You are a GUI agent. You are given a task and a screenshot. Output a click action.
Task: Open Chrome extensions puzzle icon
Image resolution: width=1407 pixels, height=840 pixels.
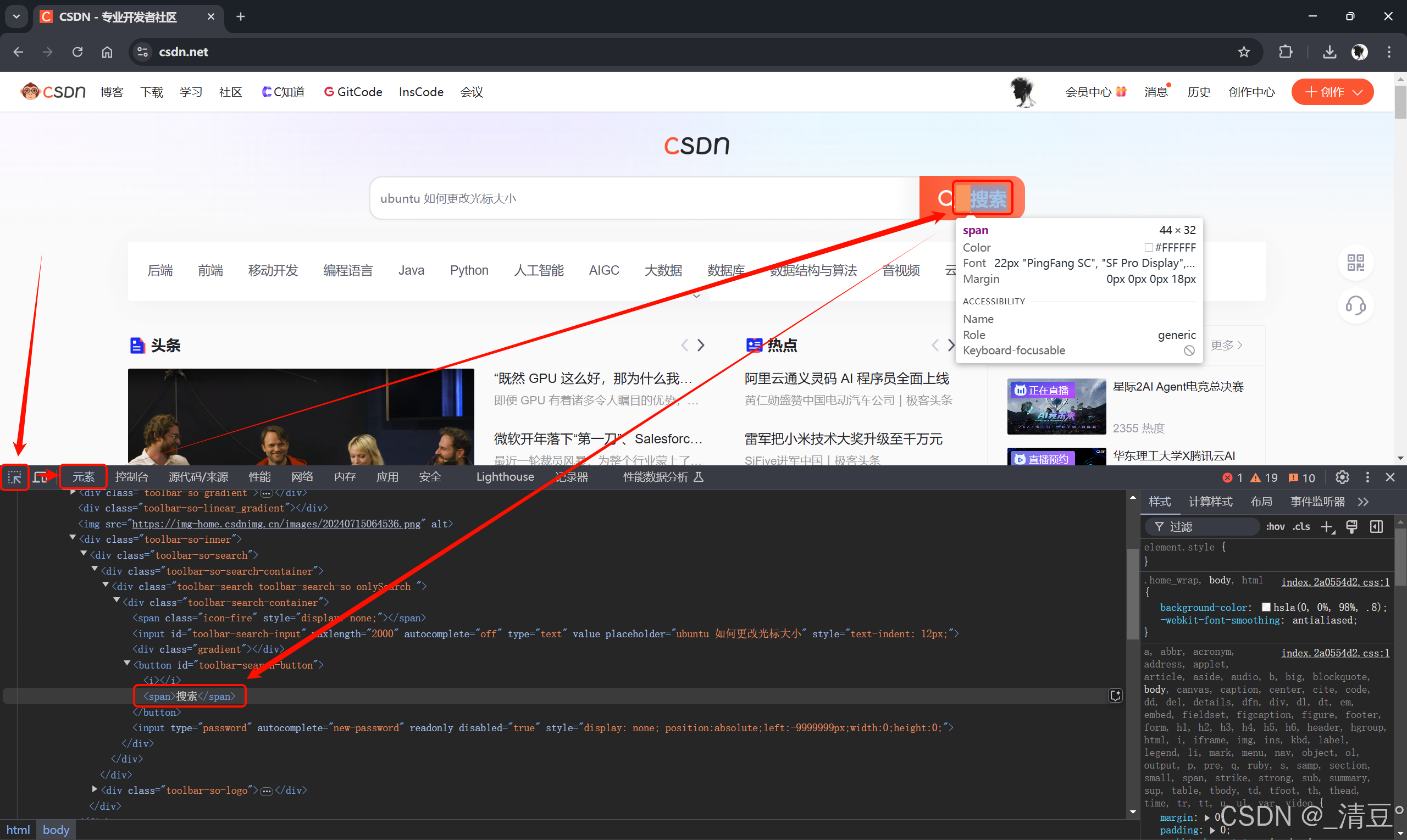click(1286, 52)
